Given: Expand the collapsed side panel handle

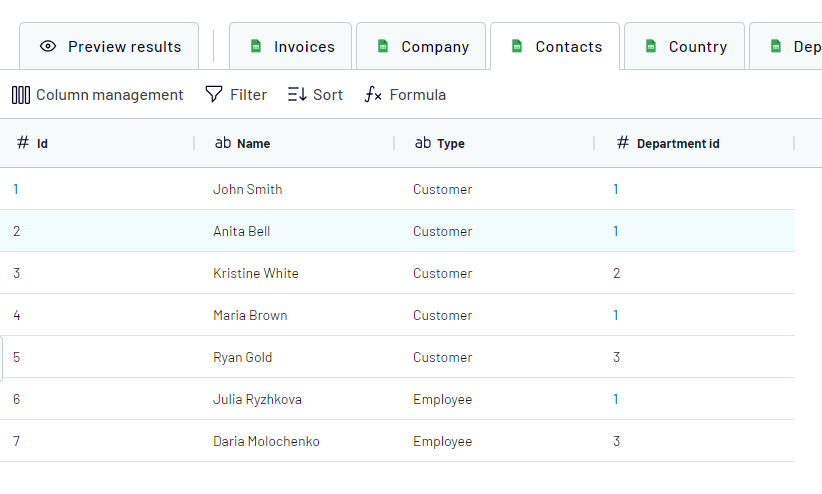Looking at the screenshot, I should [x=2, y=358].
